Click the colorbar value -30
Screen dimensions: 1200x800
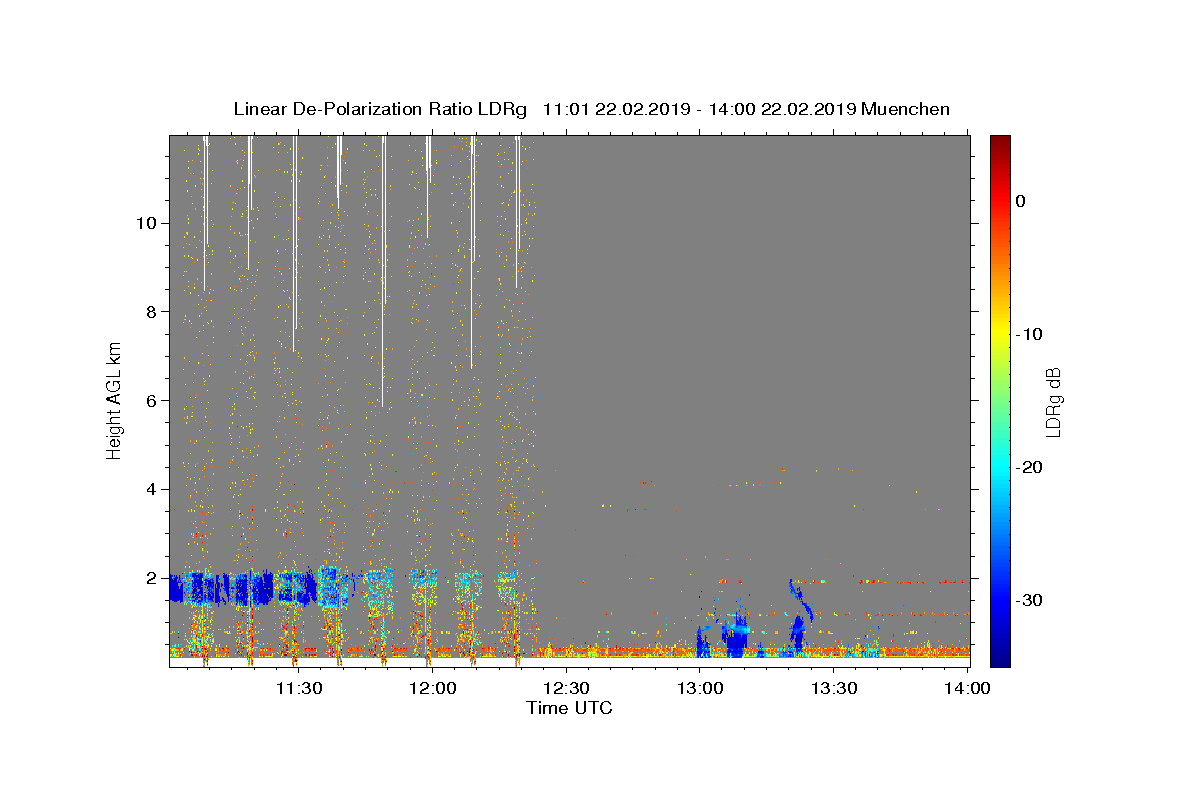click(1030, 600)
